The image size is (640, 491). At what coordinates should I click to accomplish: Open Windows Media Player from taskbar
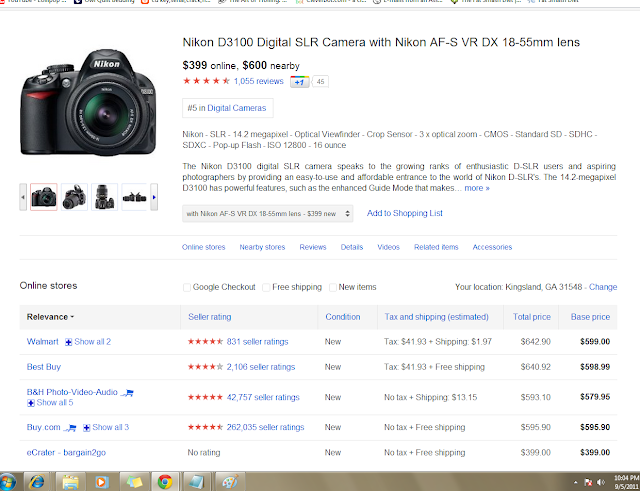click(x=102, y=482)
